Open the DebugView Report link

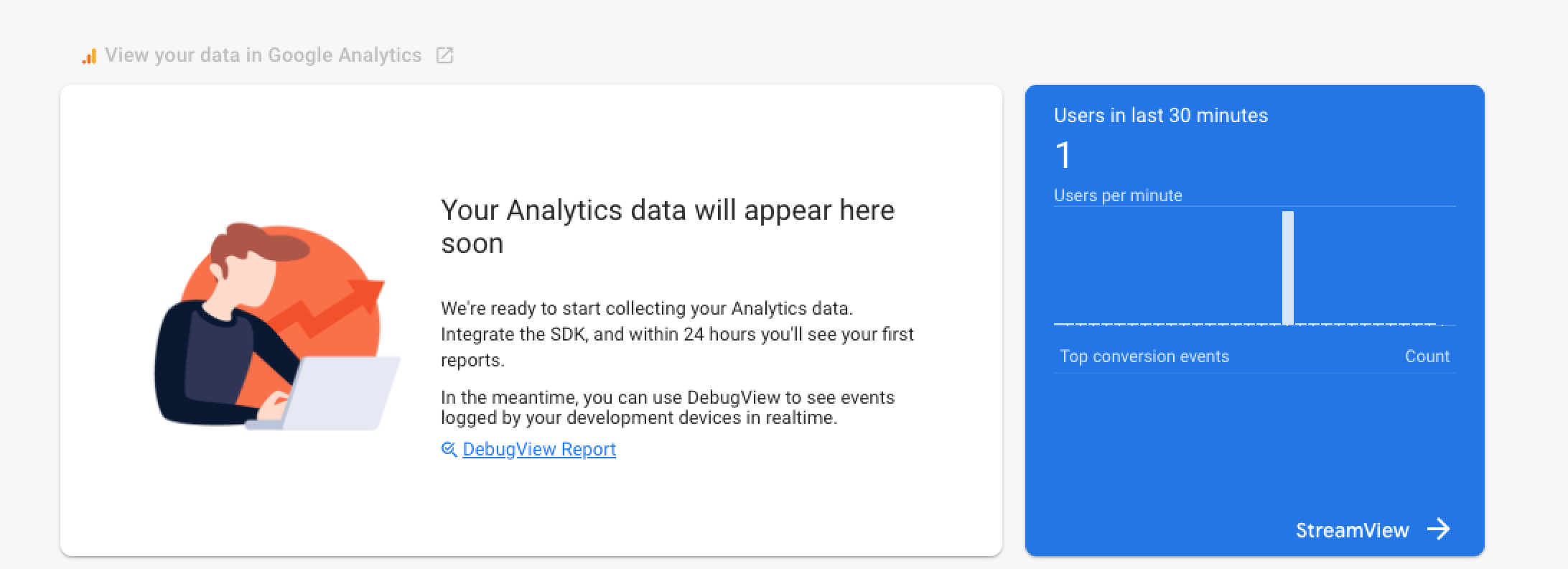tap(538, 449)
